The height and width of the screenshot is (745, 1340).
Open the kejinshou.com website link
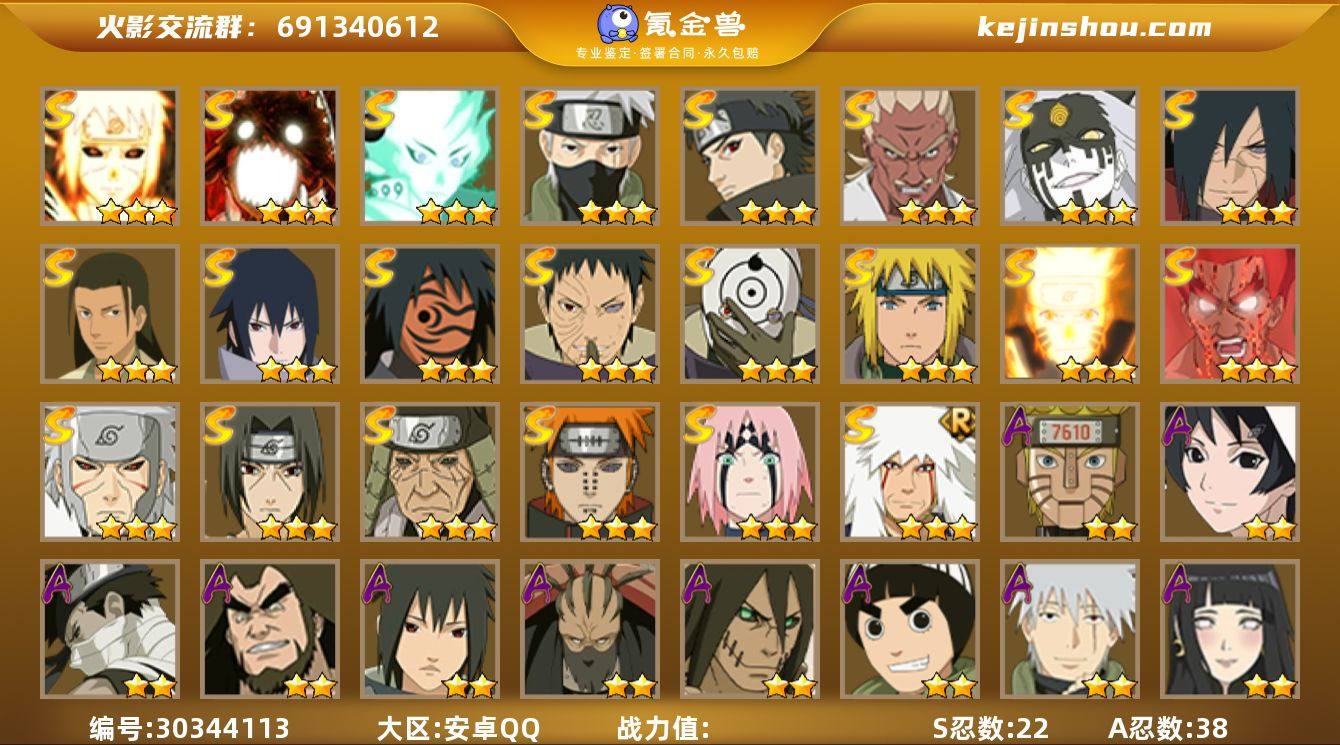coord(1094,27)
